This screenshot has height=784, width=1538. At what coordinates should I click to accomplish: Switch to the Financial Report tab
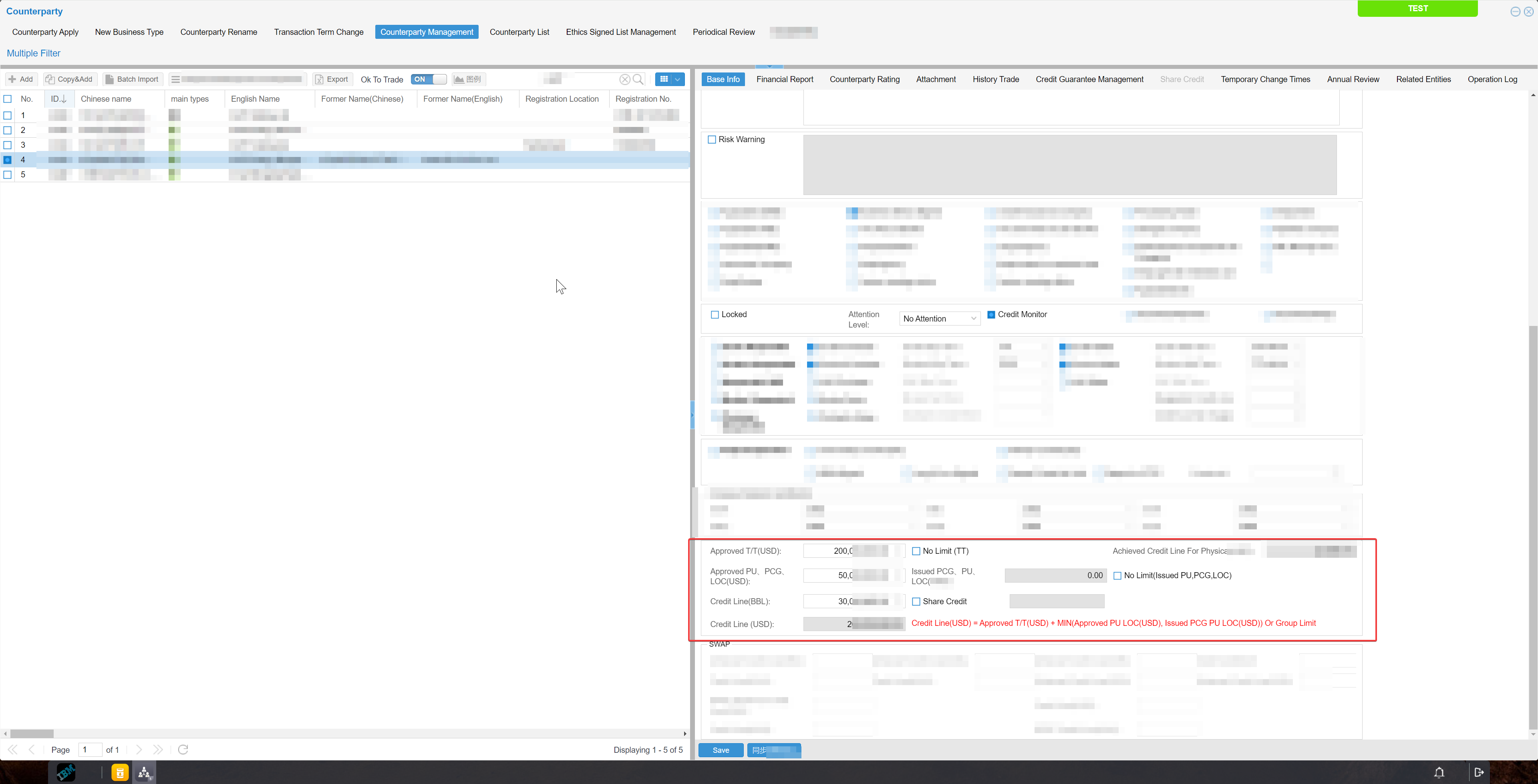click(x=785, y=79)
